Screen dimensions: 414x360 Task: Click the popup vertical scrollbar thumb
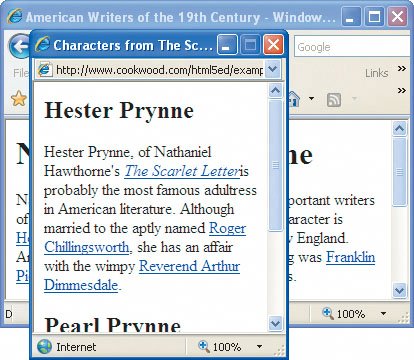(x=275, y=165)
